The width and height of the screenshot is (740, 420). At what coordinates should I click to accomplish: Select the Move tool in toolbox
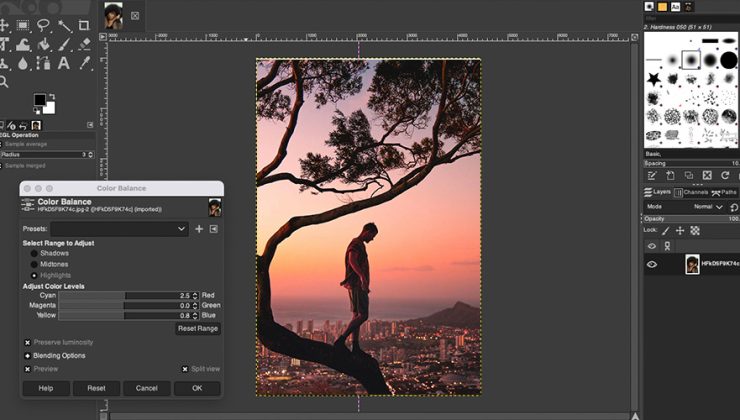point(3,25)
